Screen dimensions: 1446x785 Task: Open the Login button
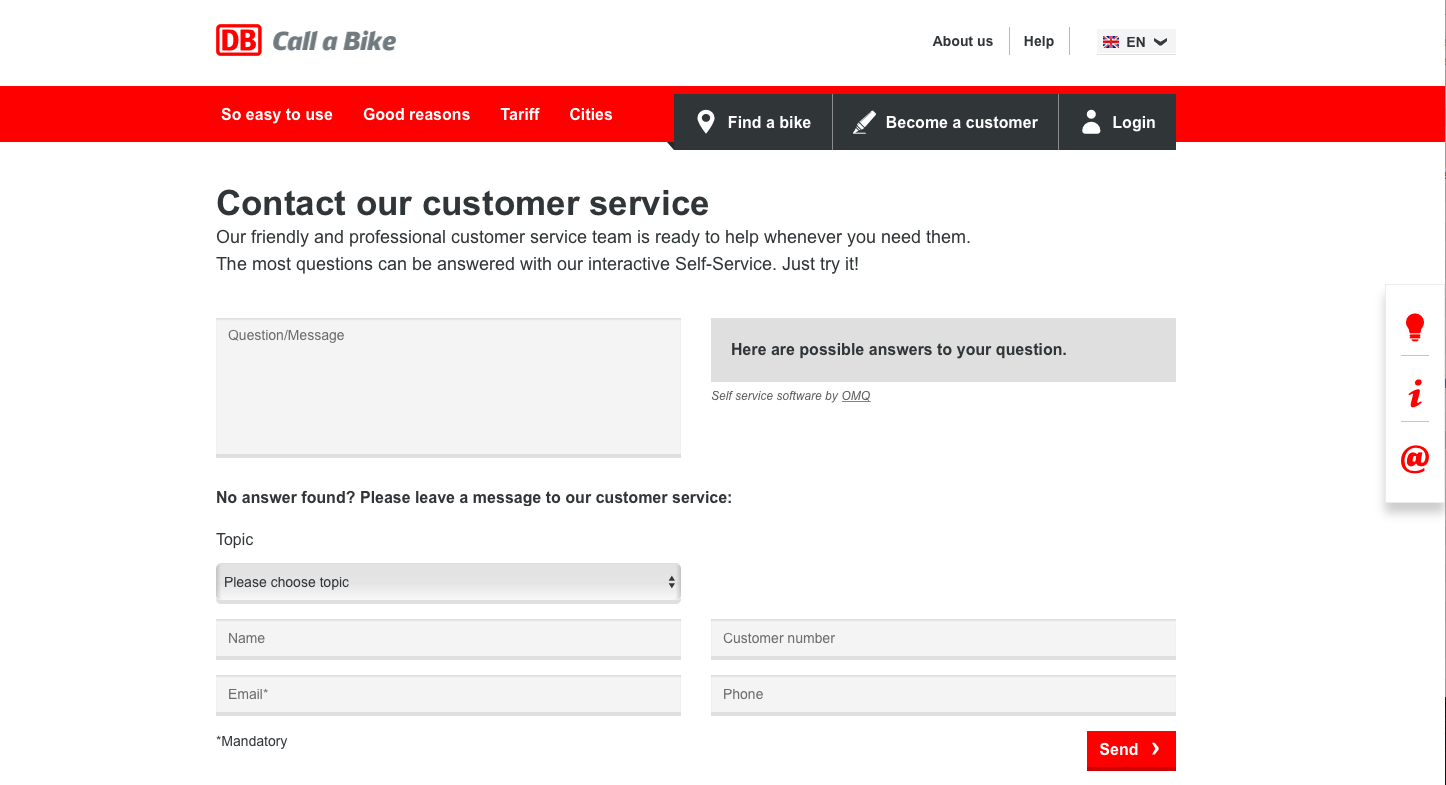pos(1117,122)
